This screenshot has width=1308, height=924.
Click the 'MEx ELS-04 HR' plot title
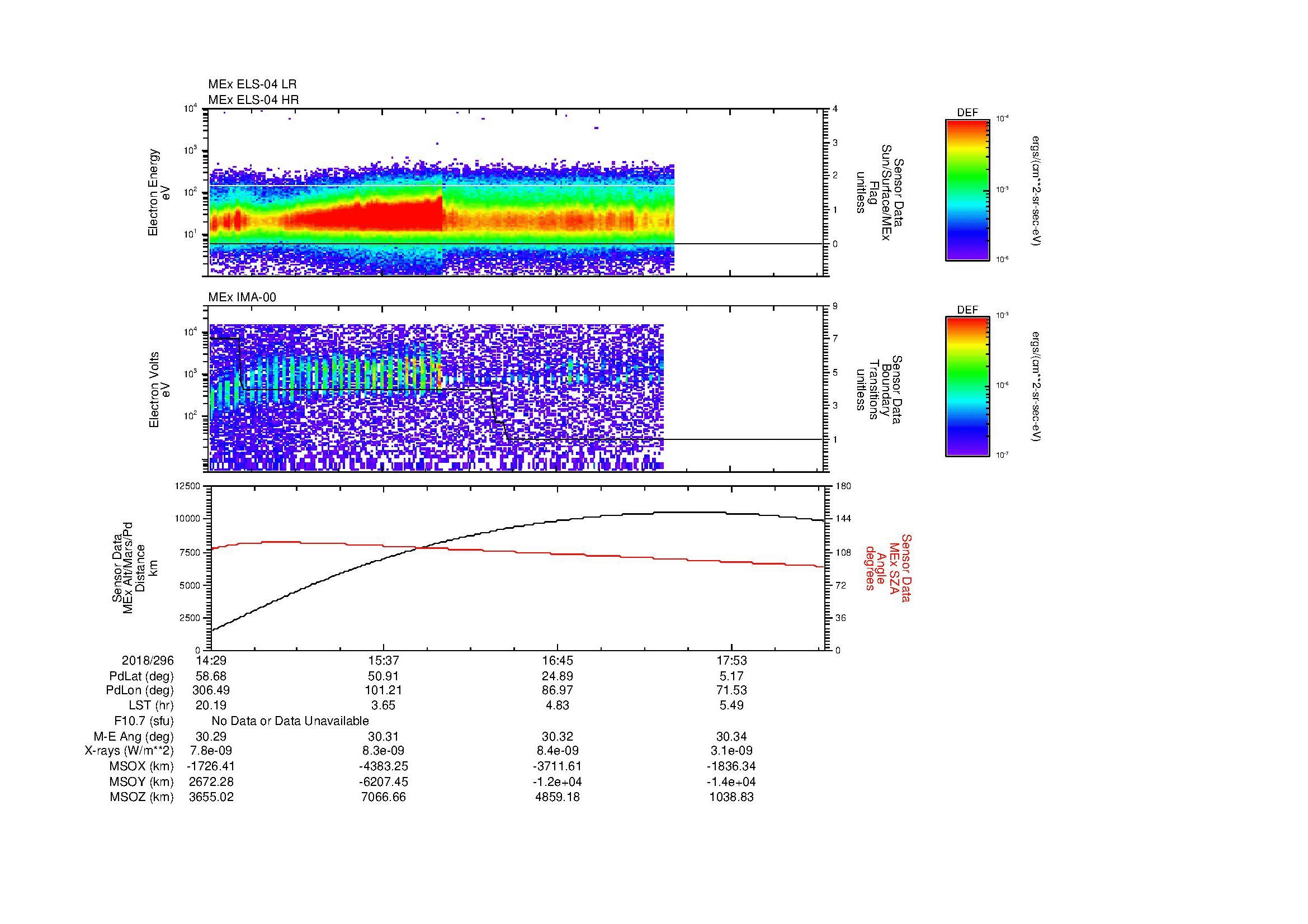pos(253,99)
